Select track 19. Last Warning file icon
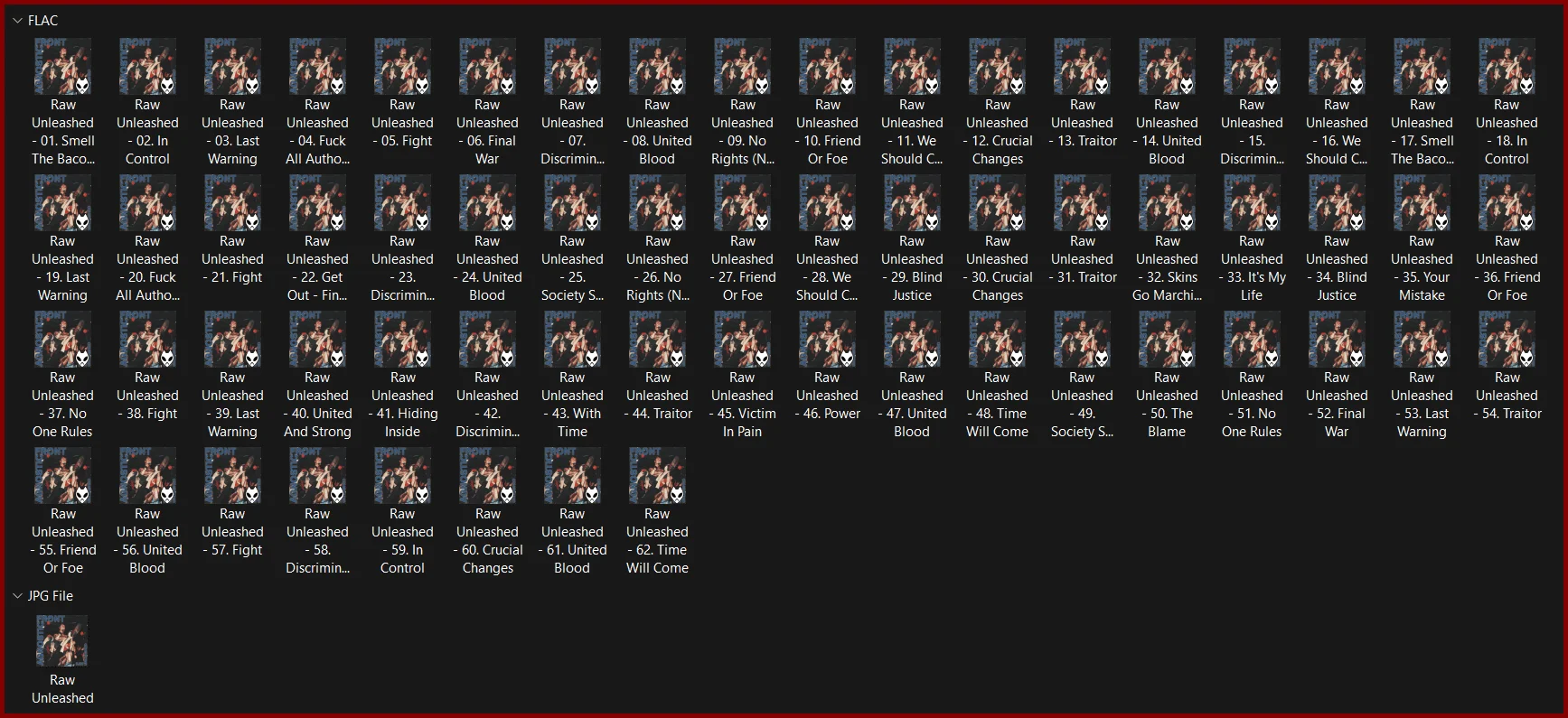The image size is (1568, 718). tap(62, 203)
